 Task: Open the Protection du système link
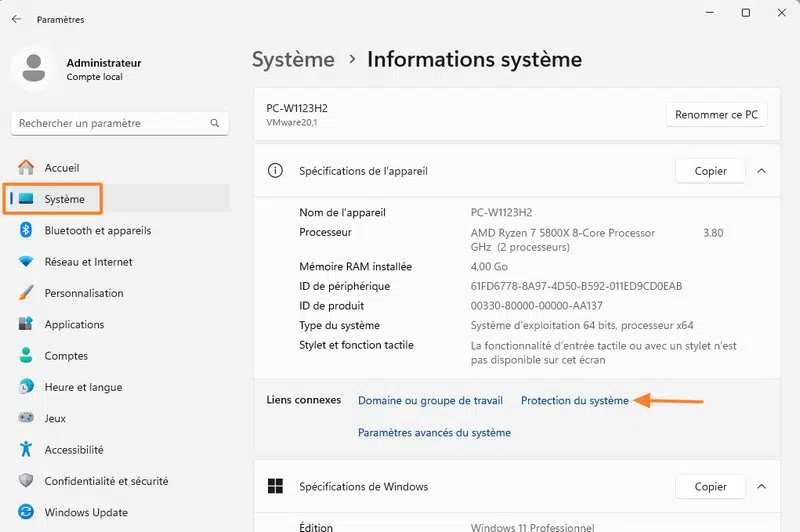point(575,401)
